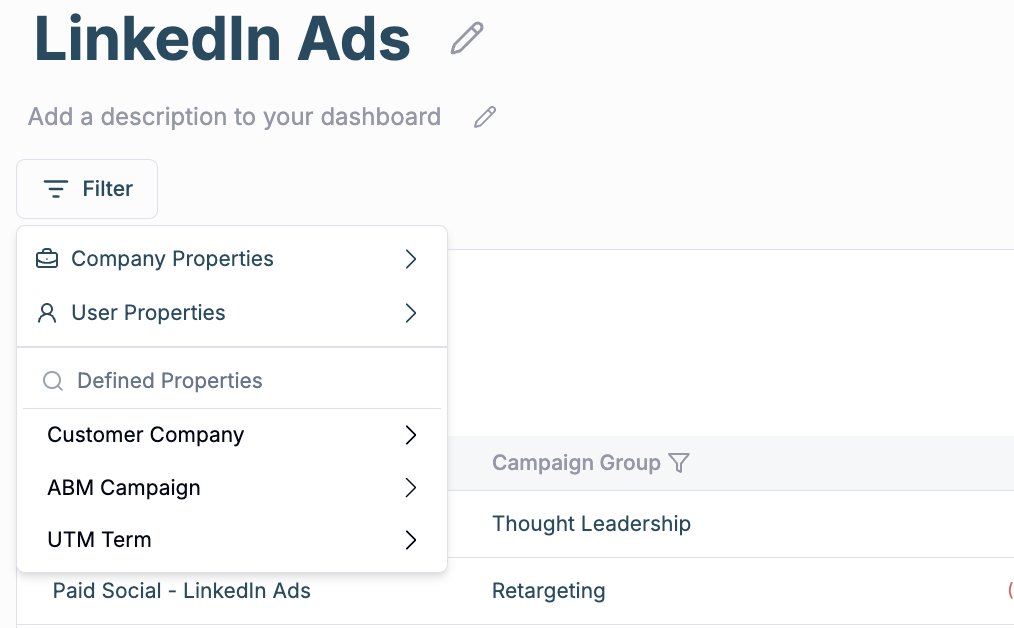
Task: Click the magnifier icon in Defined Properties search
Action: (53, 381)
